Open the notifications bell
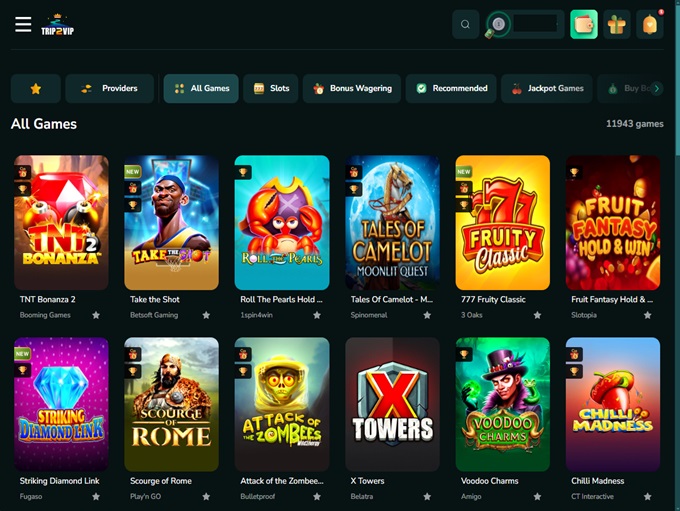Screen dimensions: 680x511 (x=650, y=25)
